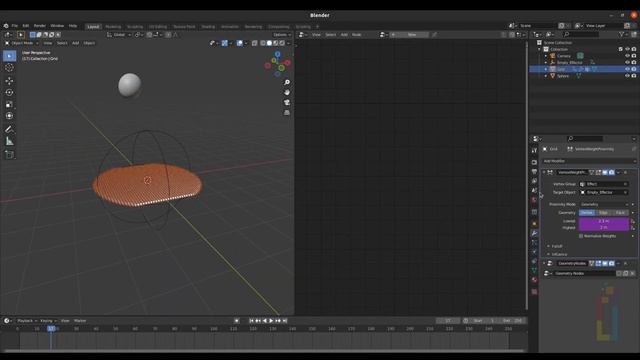Hide the Camera object via eye icon
The height and width of the screenshot is (360, 640).
click(627, 56)
